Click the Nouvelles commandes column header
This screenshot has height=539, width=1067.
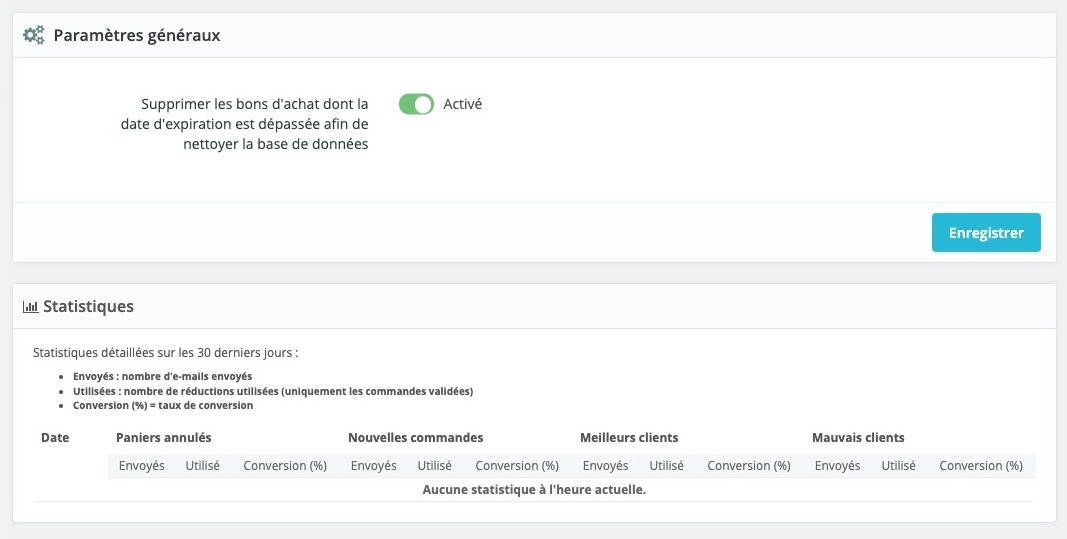(415, 438)
